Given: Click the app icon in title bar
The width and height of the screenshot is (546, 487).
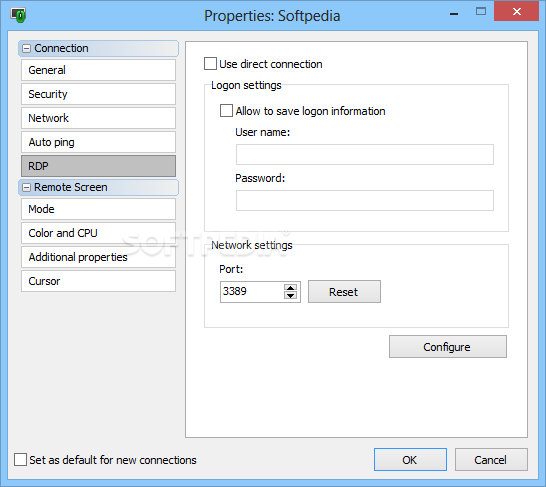Looking at the screenshot, I should 18,15.
